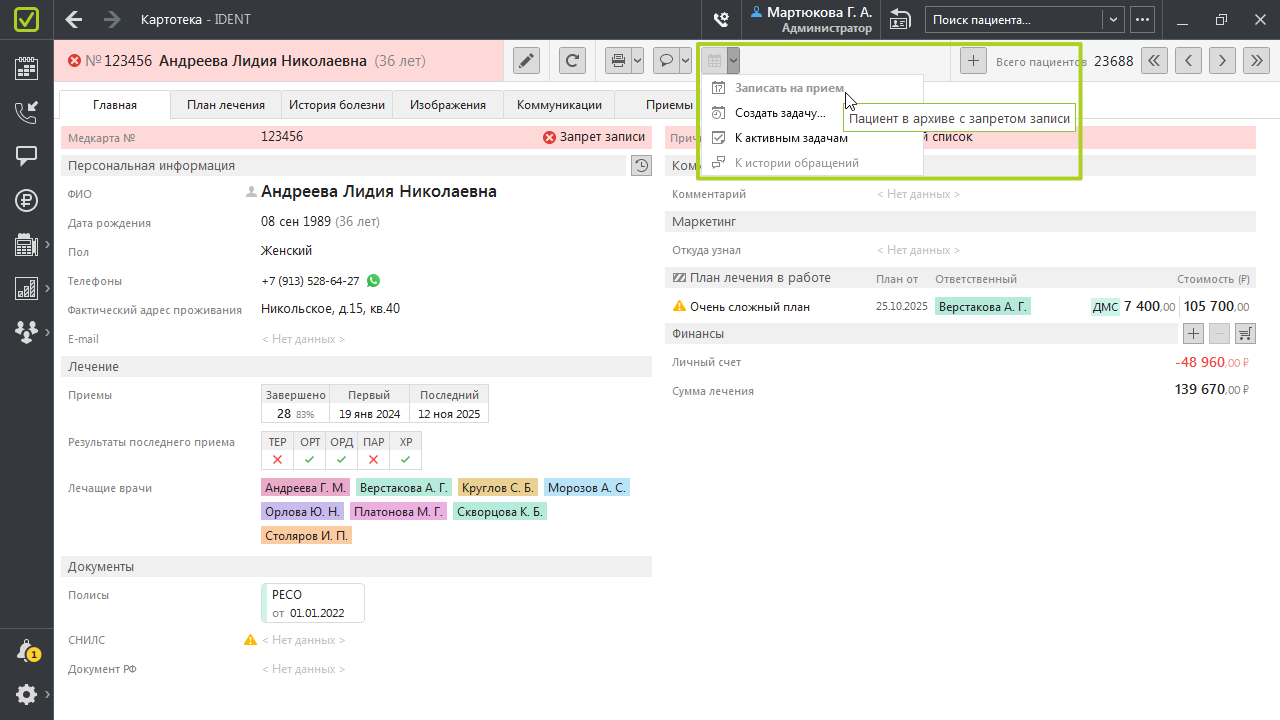Open the РЕСО insurance policy card

pos(312,603)
